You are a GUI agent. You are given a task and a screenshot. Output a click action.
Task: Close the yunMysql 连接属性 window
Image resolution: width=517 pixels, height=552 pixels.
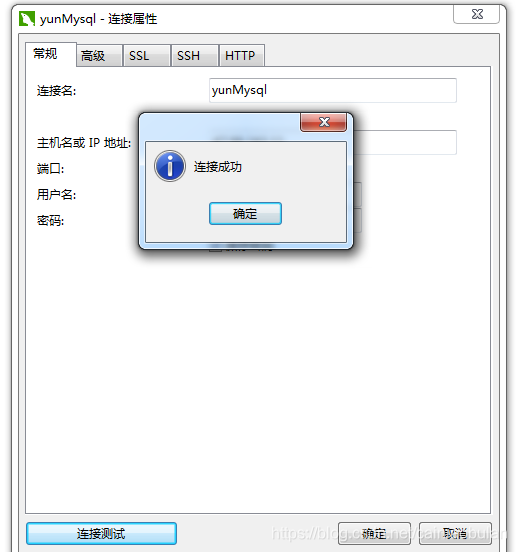coord(477,14)
